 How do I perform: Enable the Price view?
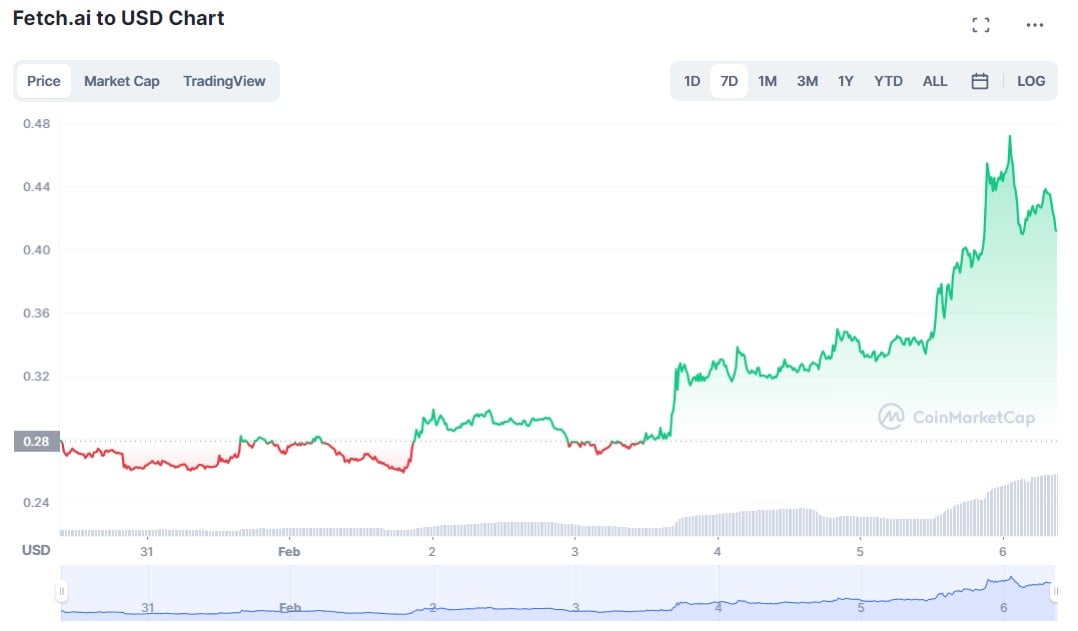tap(43, 81)
